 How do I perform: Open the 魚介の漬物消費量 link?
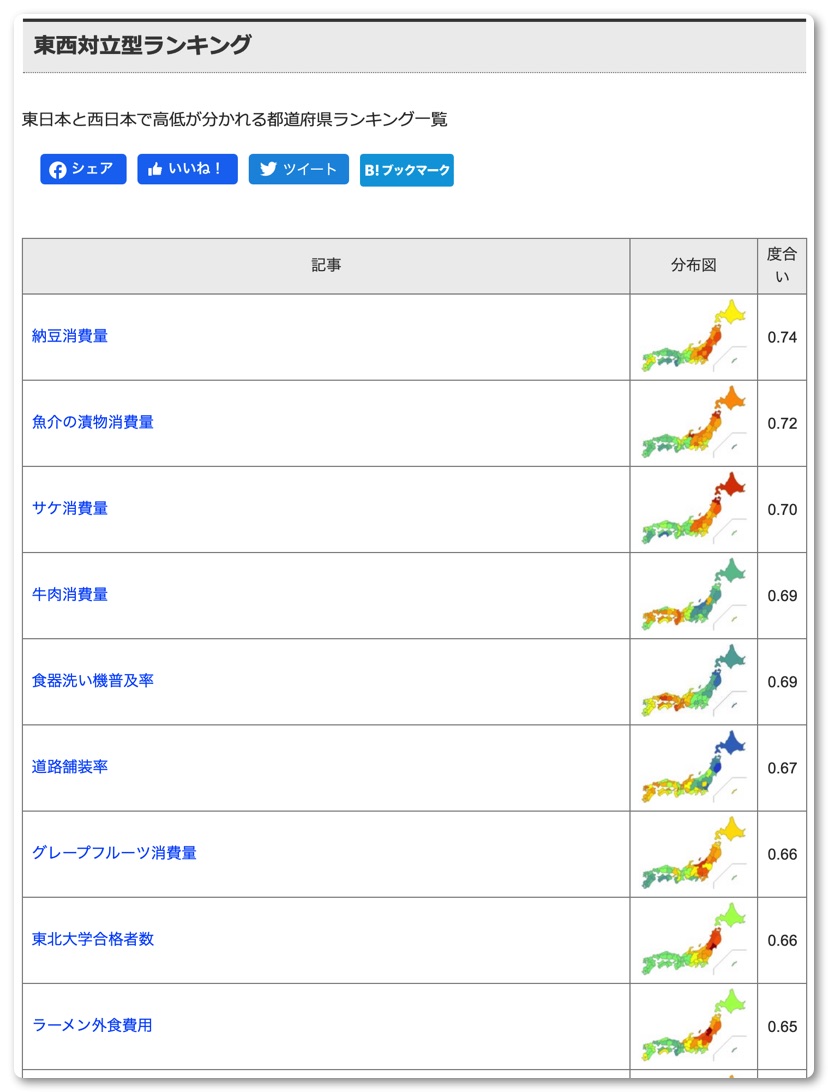click(93, 422)
